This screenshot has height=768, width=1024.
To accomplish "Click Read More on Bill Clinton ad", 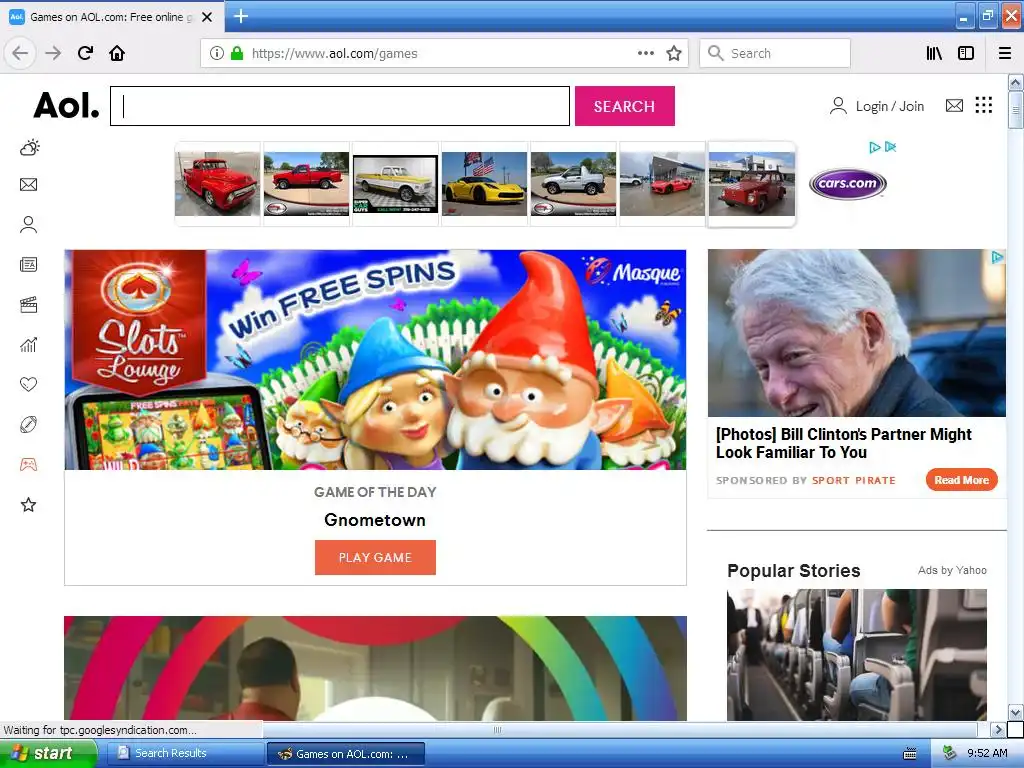I will coord(961,480).
